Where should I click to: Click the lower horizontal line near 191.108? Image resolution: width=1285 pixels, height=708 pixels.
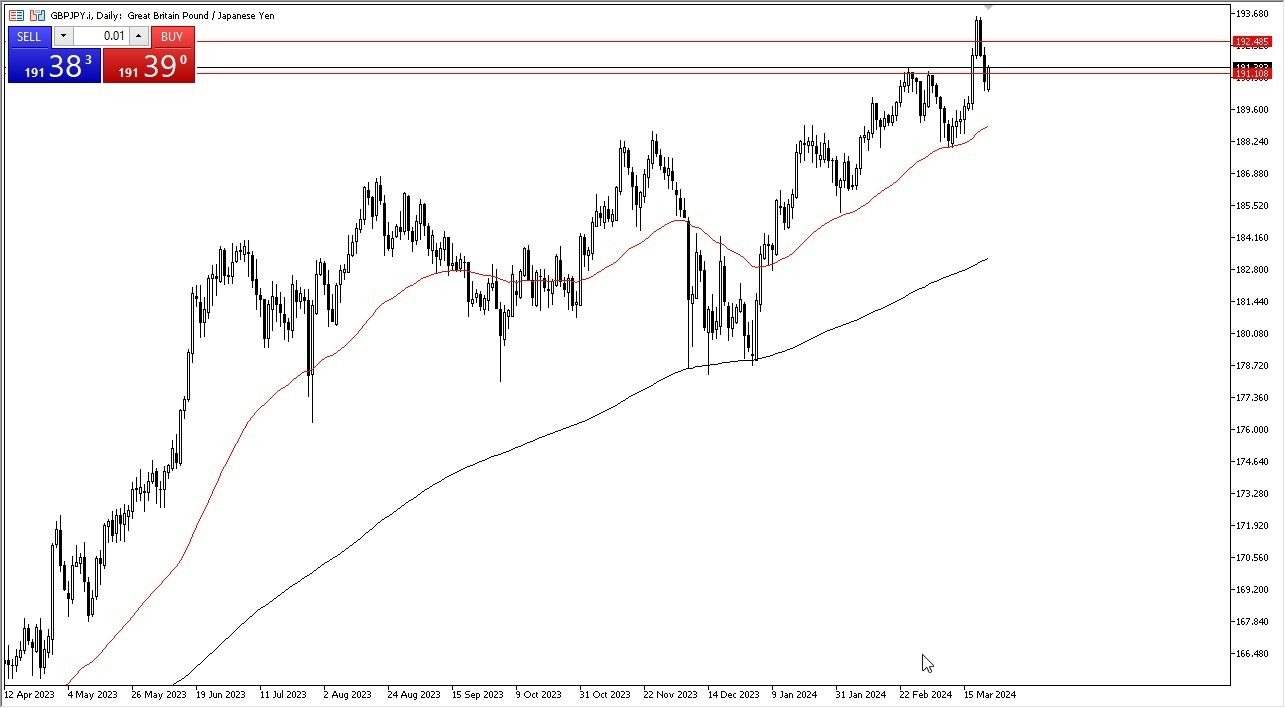tap(600, 74)
